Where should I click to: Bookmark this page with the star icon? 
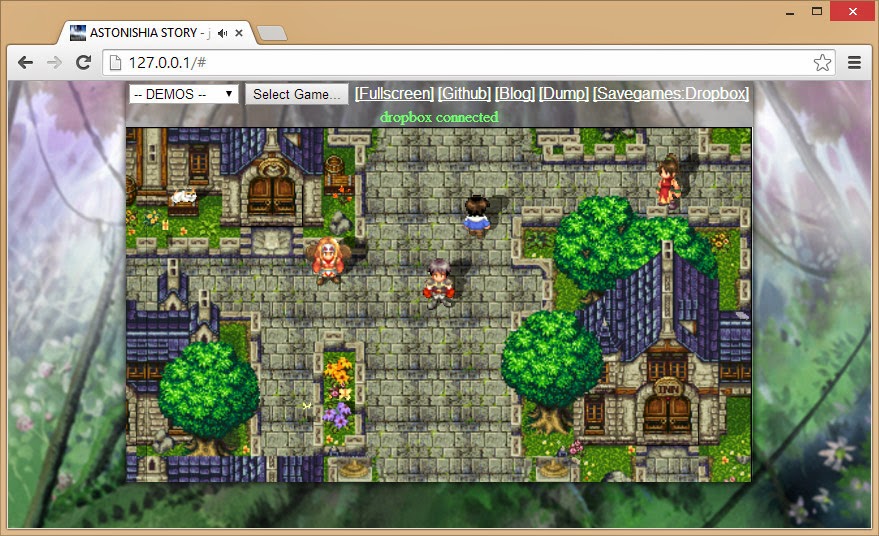[x=822, y=63]
